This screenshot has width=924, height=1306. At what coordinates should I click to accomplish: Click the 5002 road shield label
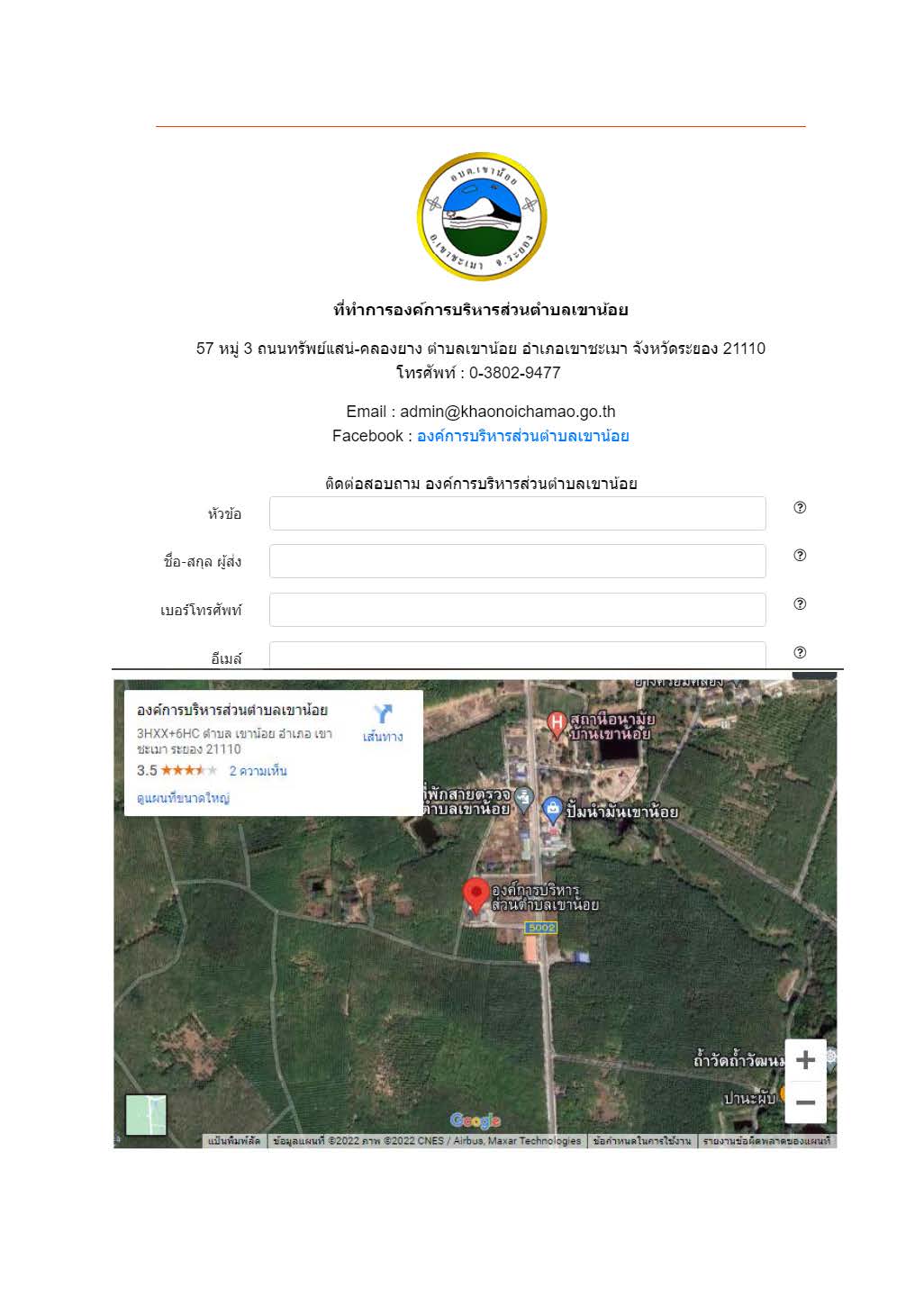541,928
